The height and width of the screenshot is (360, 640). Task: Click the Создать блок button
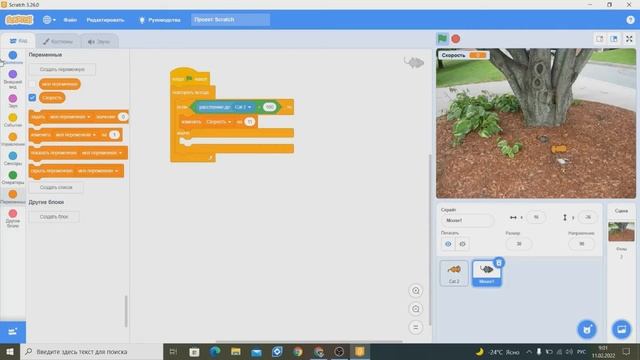pyautogui.click(x=54, y=217)
